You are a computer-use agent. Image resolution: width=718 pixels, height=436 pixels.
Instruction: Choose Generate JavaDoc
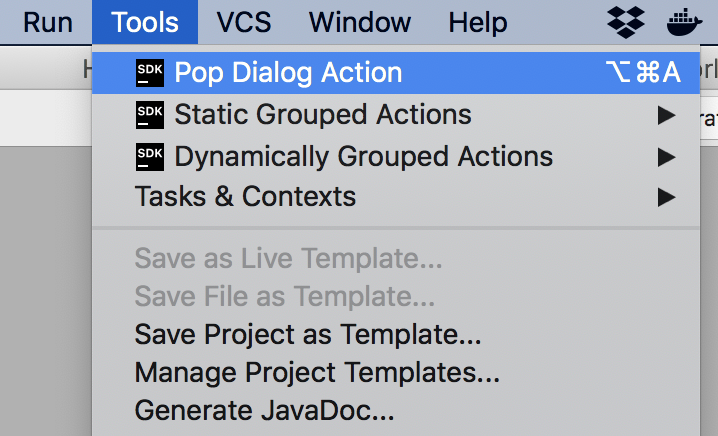tap(265, 411)
